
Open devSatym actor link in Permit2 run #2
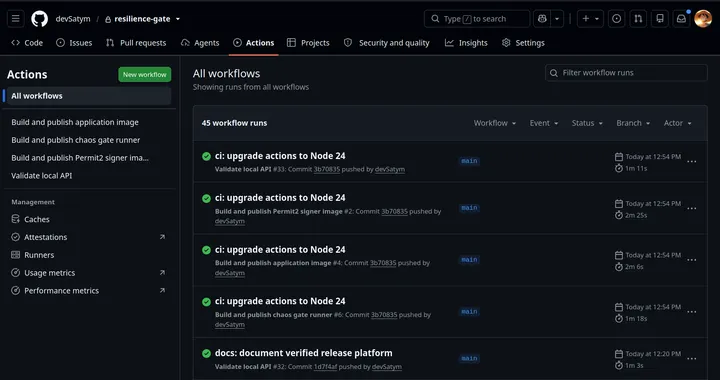click(230, 221)
